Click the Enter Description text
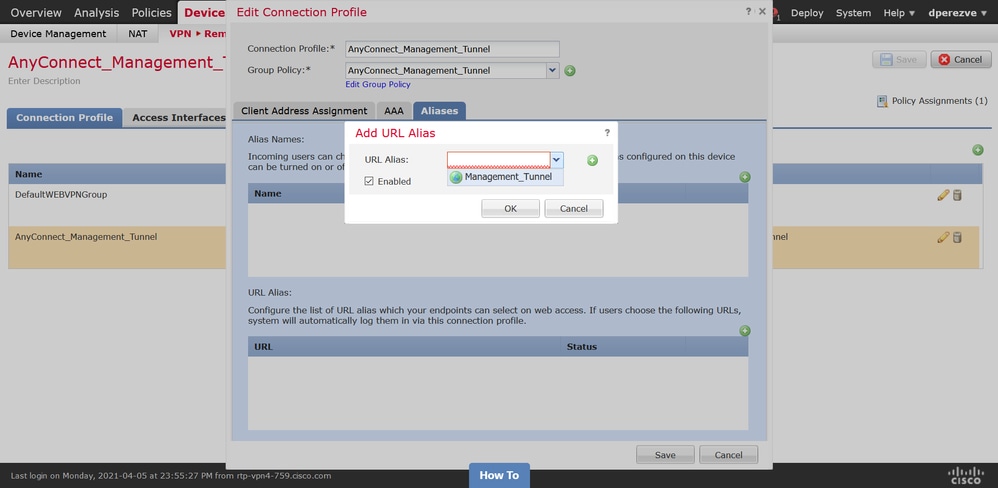This screenshot has height=488, width=998. click(45, 81)
